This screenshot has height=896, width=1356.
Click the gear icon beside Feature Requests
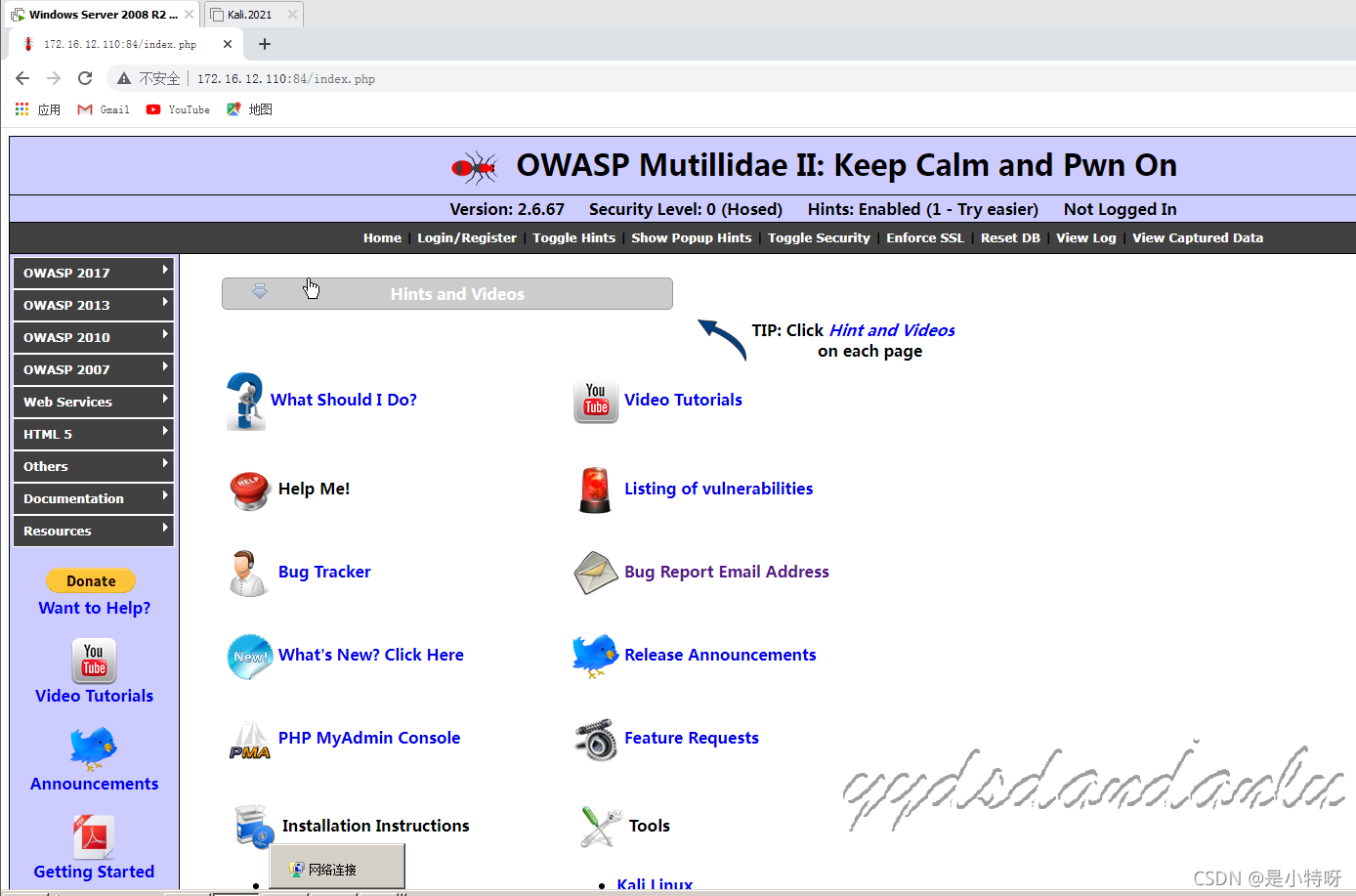click(596, 740)
